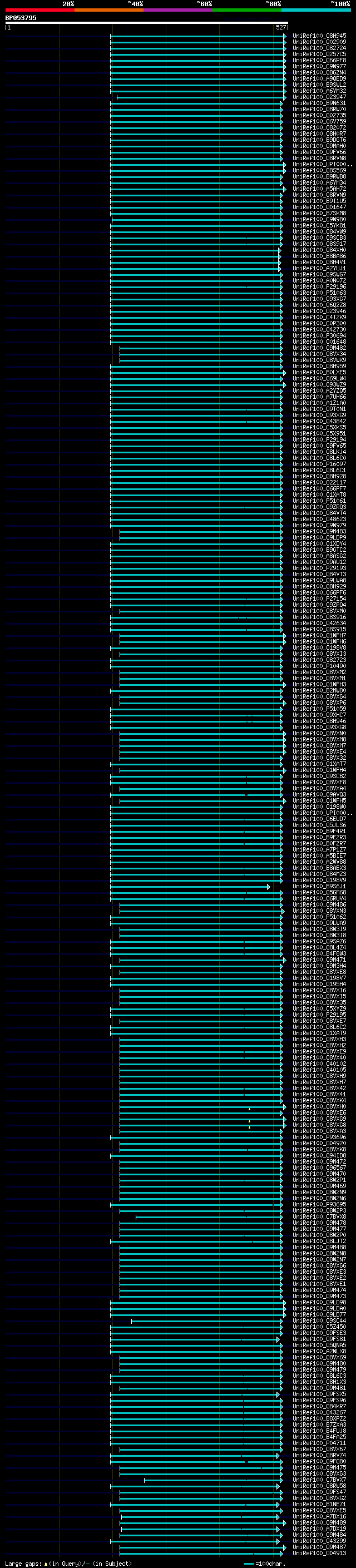Choose the UniRef100_Q8RVZ4 label
This screenshot has height=1568, width=356.
coord(319,1455)
